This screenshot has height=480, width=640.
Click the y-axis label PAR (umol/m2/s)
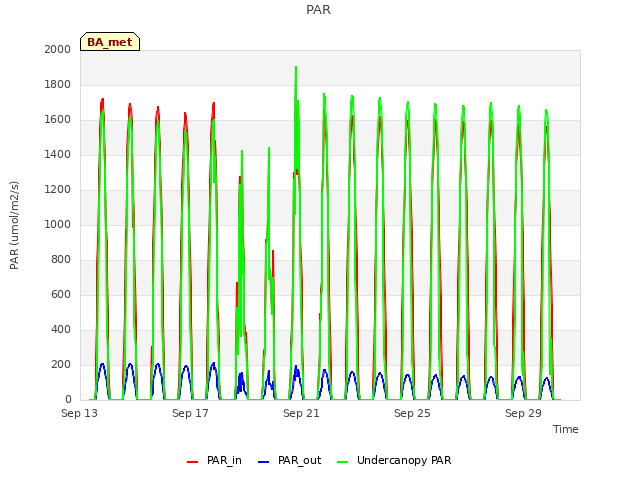(x=14, y=225)
